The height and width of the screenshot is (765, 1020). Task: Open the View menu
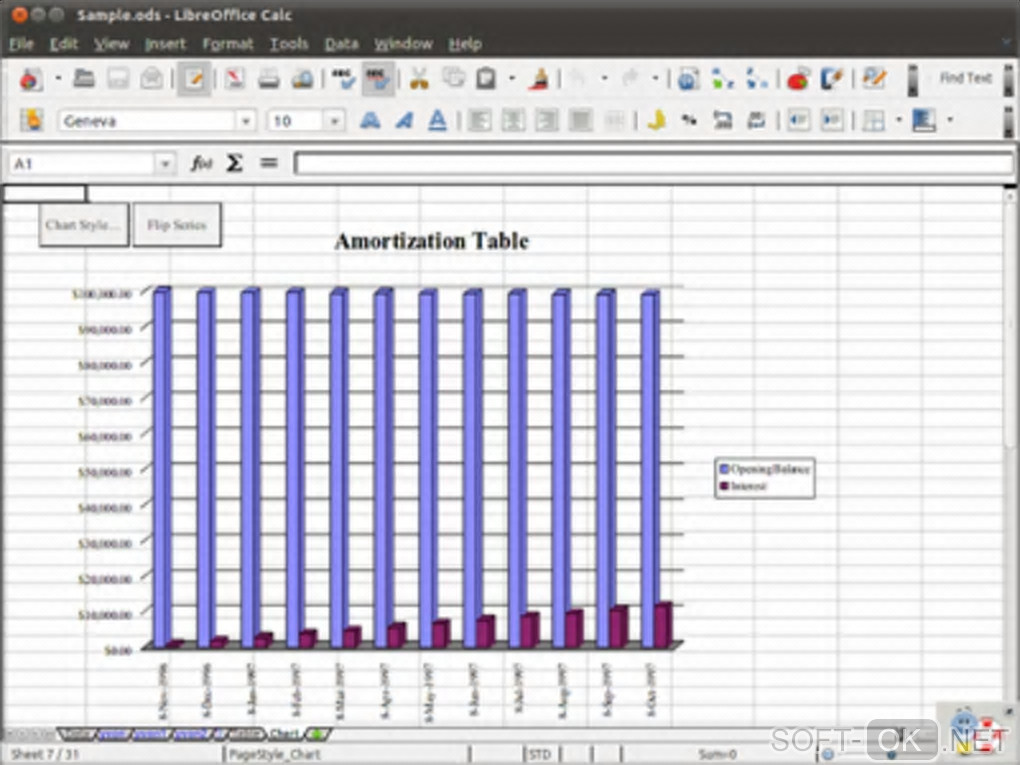pyautogui.click(x=111, y=44)
